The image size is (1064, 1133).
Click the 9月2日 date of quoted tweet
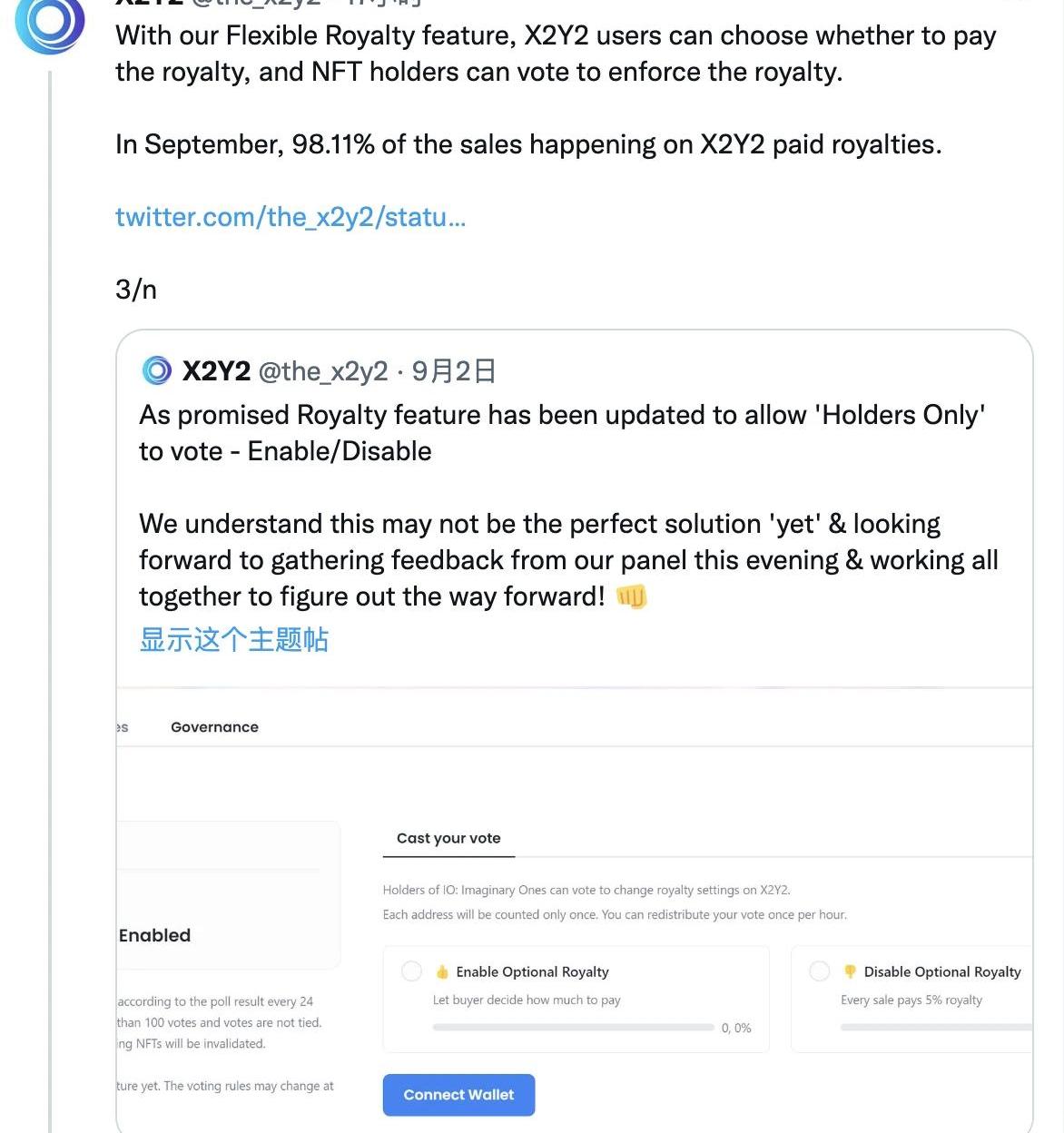454,371
